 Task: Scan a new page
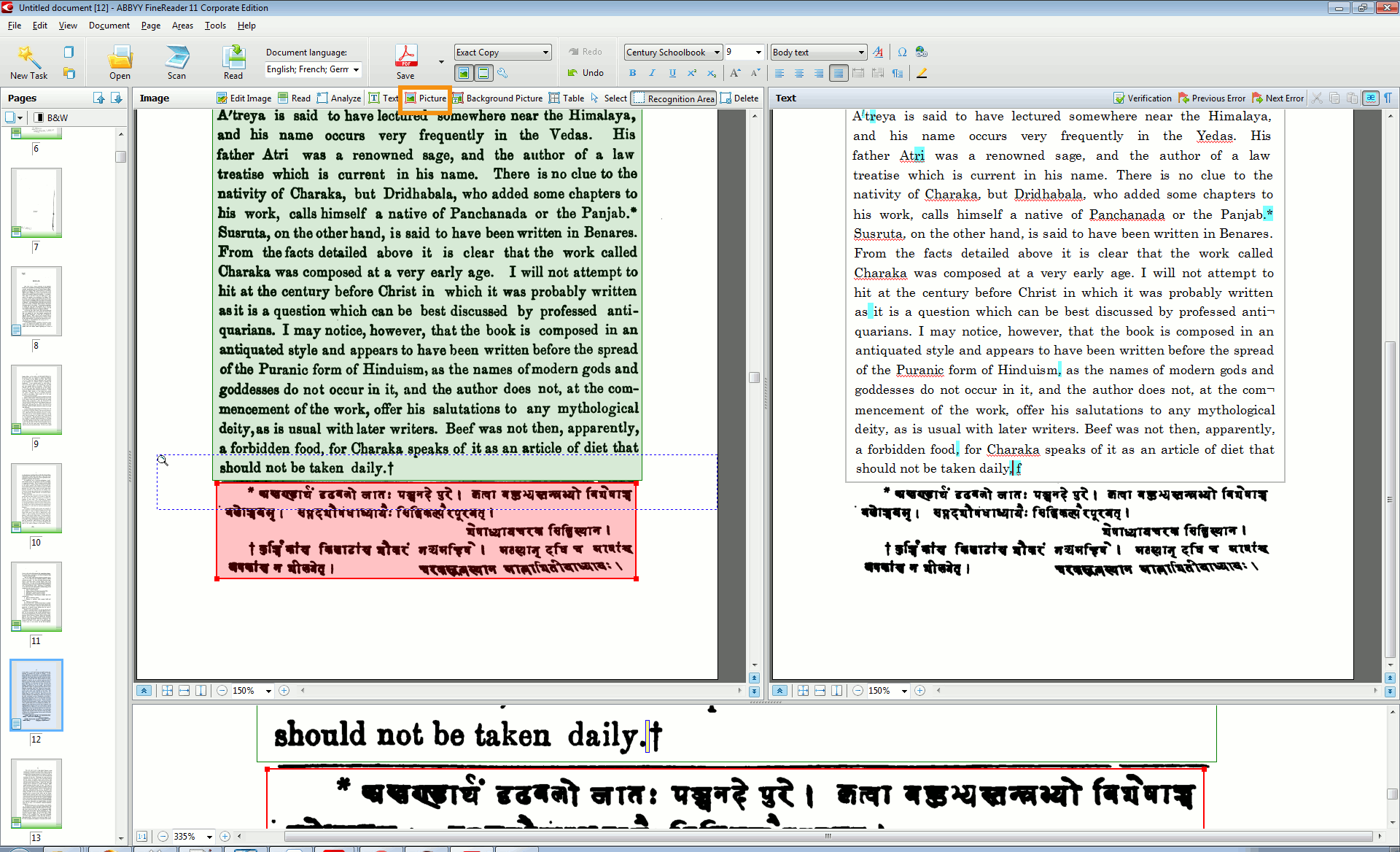coord(176,62)
